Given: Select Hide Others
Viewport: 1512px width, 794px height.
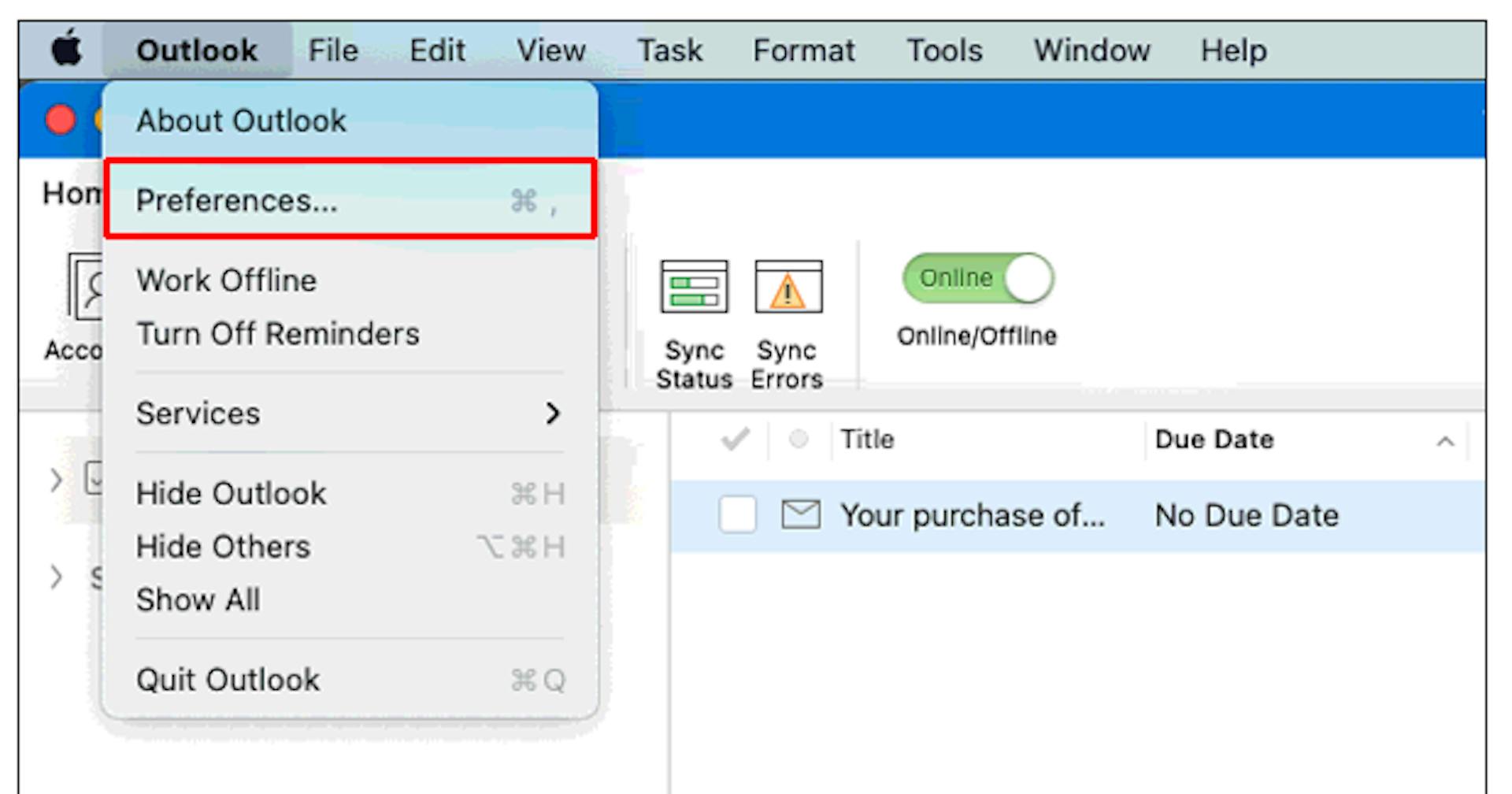Looking at the screenshot, I should [x=350, y=547].
